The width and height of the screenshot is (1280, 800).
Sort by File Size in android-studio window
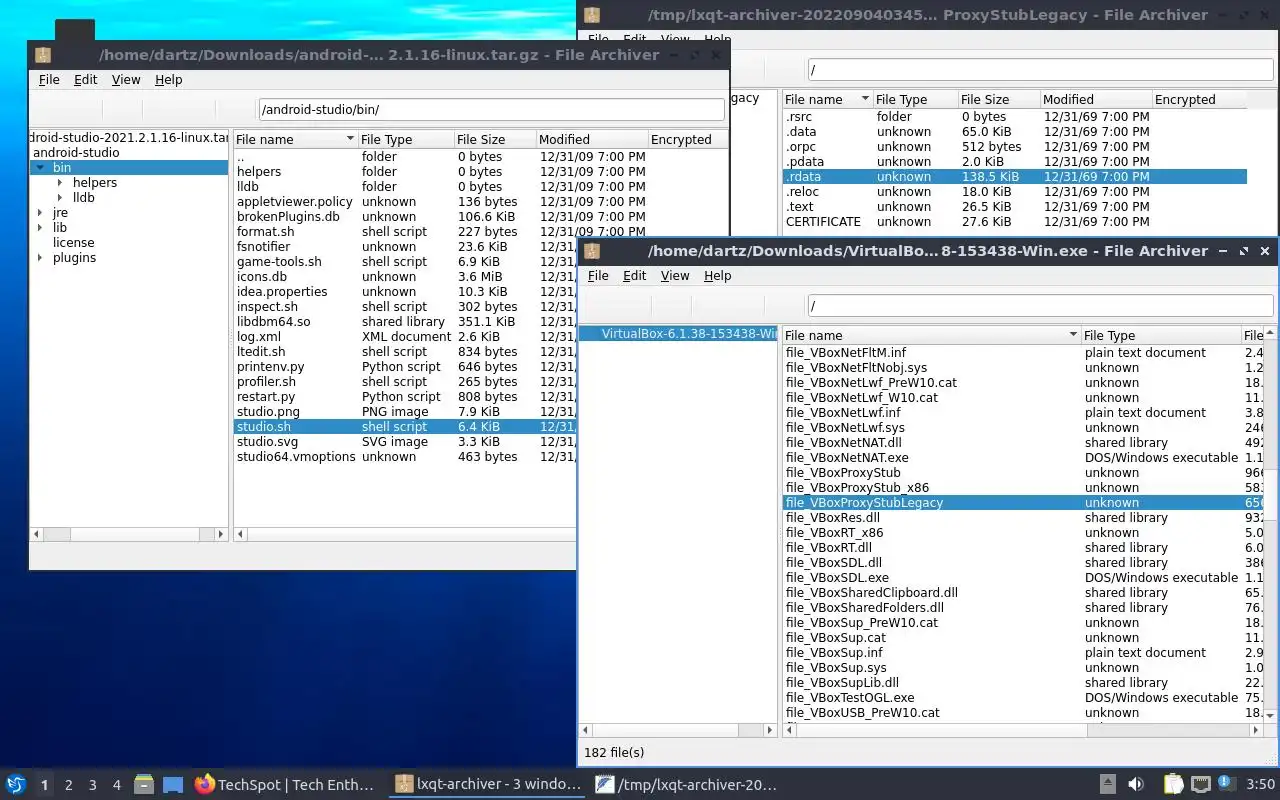[494, 139]
